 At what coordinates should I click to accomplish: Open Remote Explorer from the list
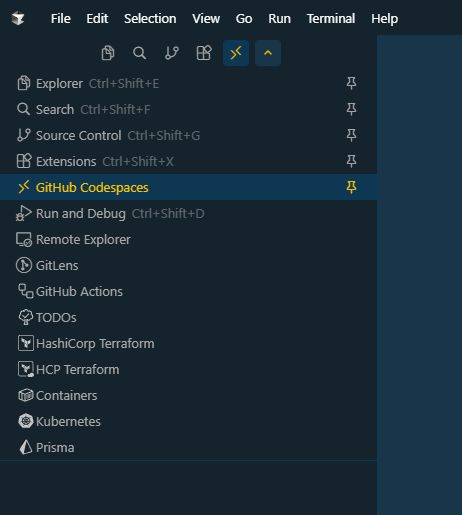188,239
